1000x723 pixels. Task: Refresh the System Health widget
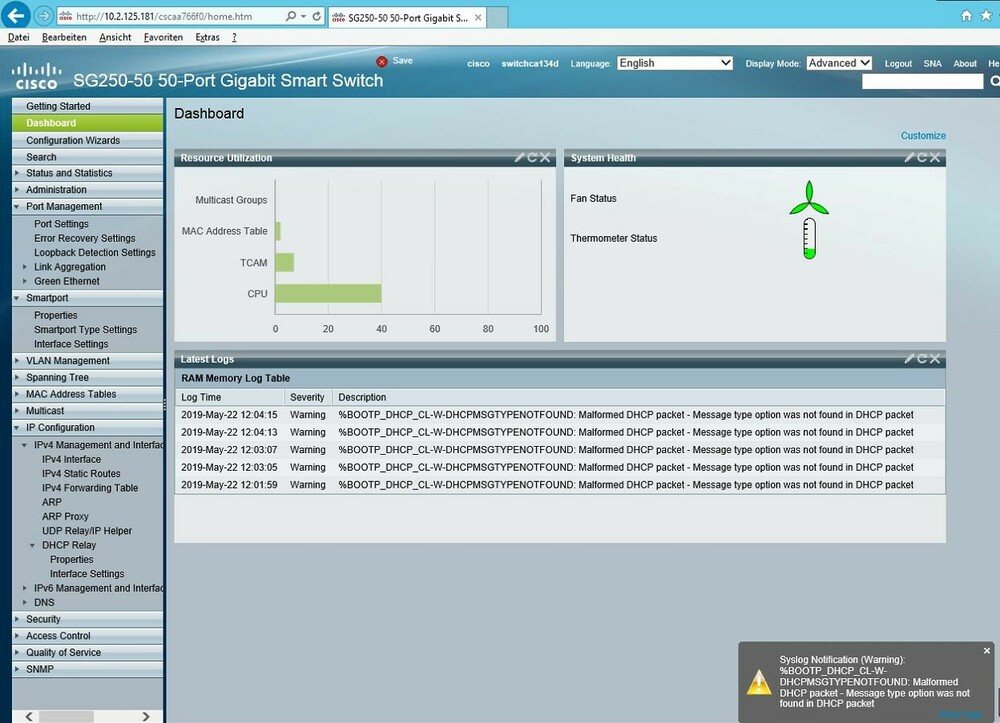[x=922, y=157]
